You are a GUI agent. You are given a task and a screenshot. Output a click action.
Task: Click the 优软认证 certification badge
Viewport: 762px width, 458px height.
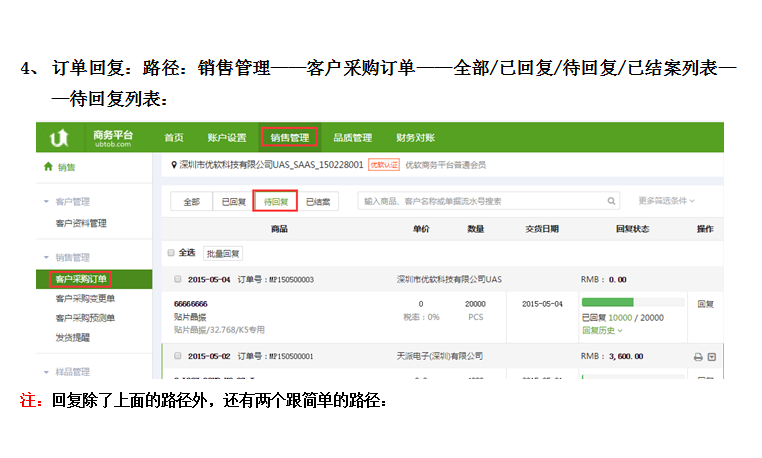point(383,165)
